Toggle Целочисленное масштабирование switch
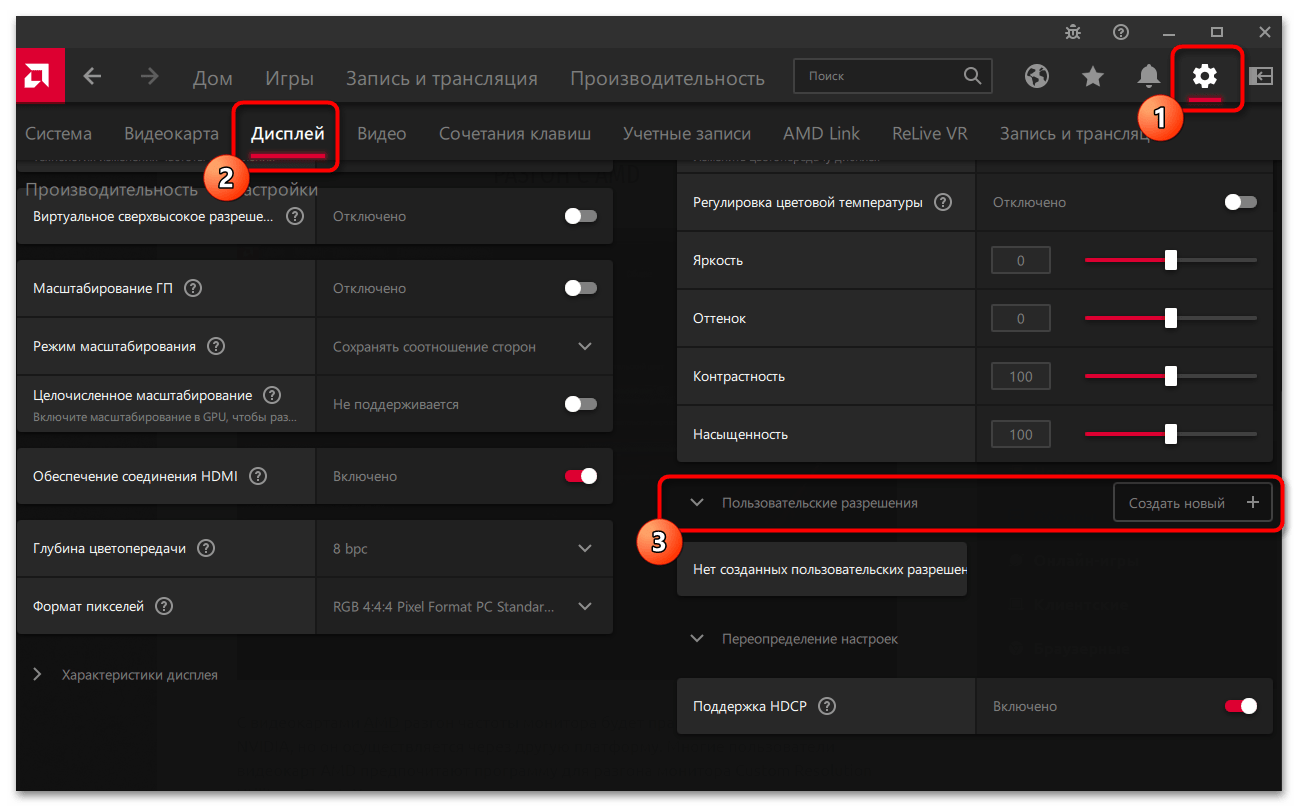Viewport: 1298px width, 807px height. (581, 404)
